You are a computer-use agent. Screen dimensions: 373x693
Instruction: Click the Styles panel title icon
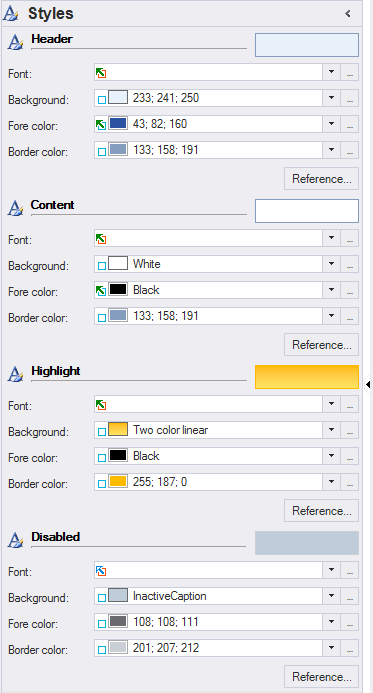pos(11,13)
